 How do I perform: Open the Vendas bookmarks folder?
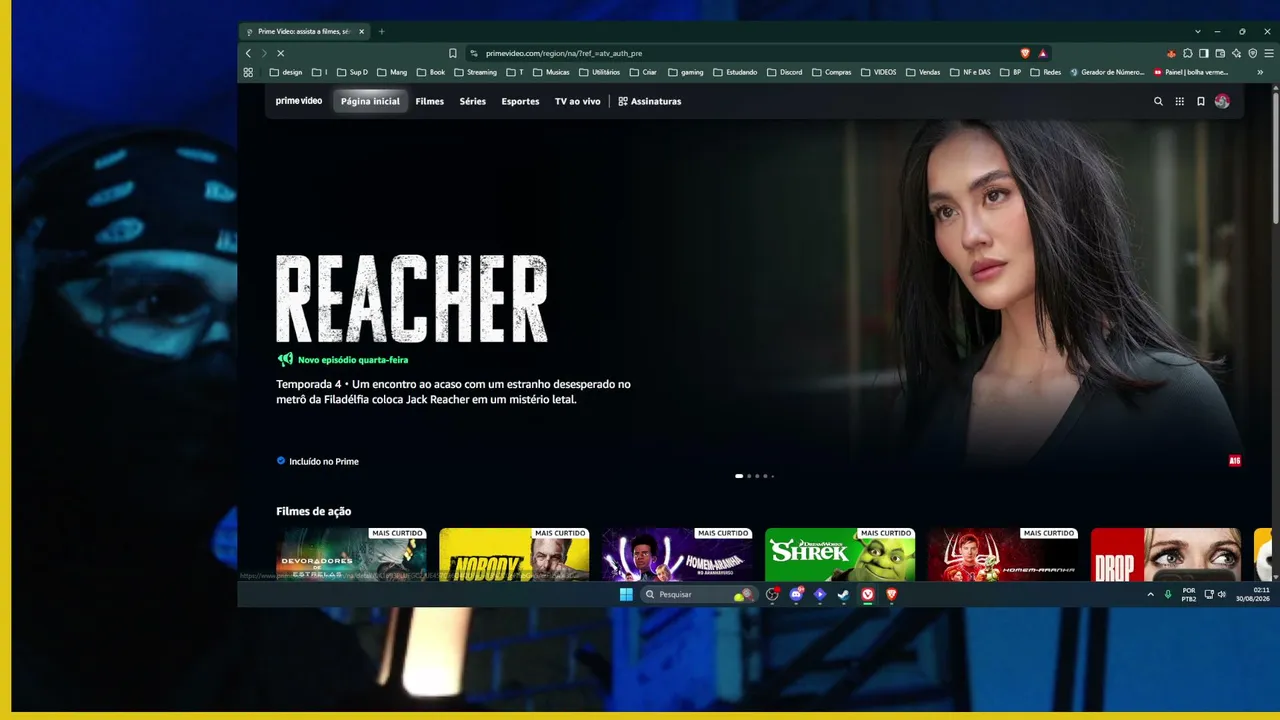click(x=923, y=72)
